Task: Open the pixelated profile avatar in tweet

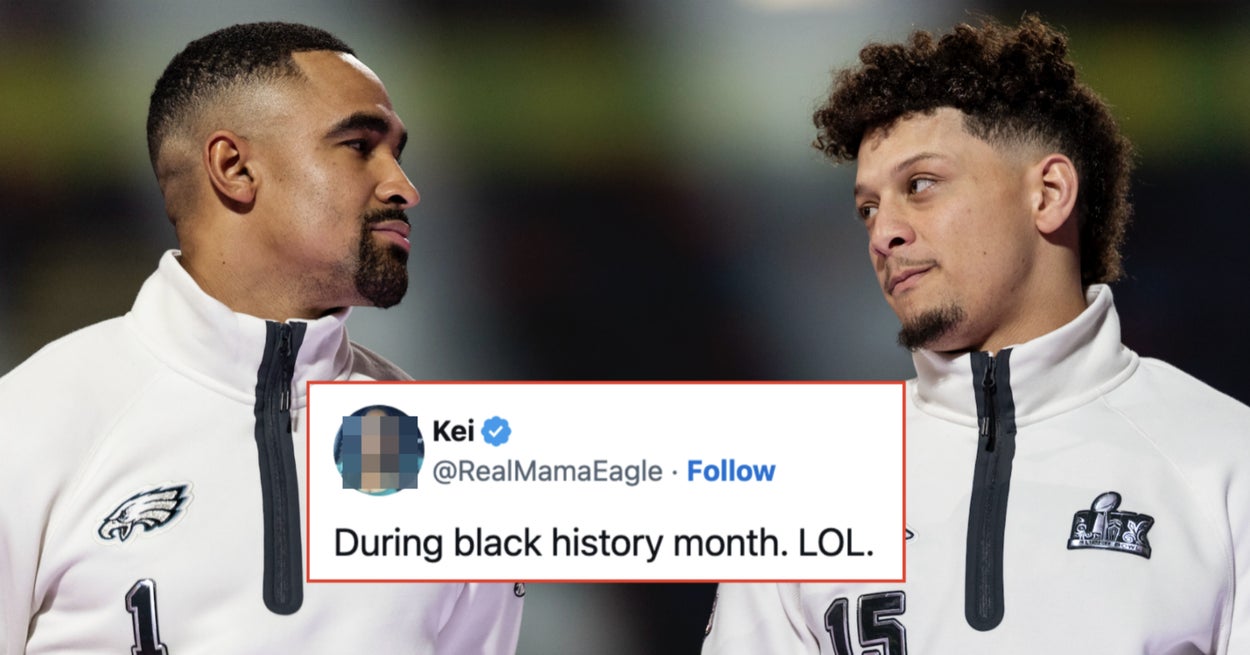Action: 378,450
